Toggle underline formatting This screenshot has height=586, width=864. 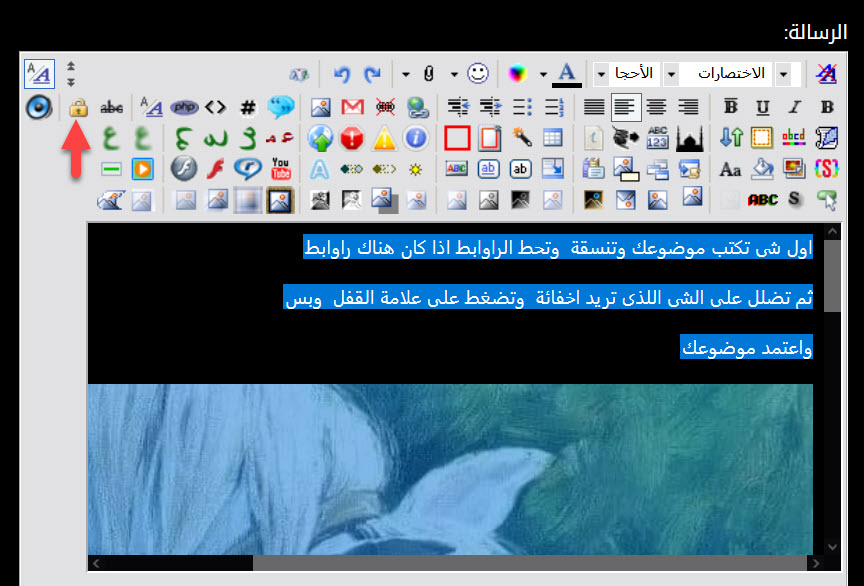click(x=762, y=106)
